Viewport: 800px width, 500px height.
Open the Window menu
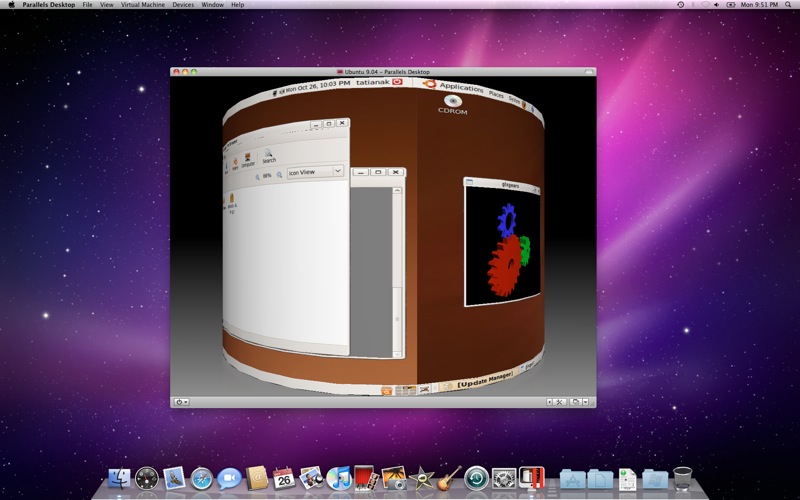213,5
